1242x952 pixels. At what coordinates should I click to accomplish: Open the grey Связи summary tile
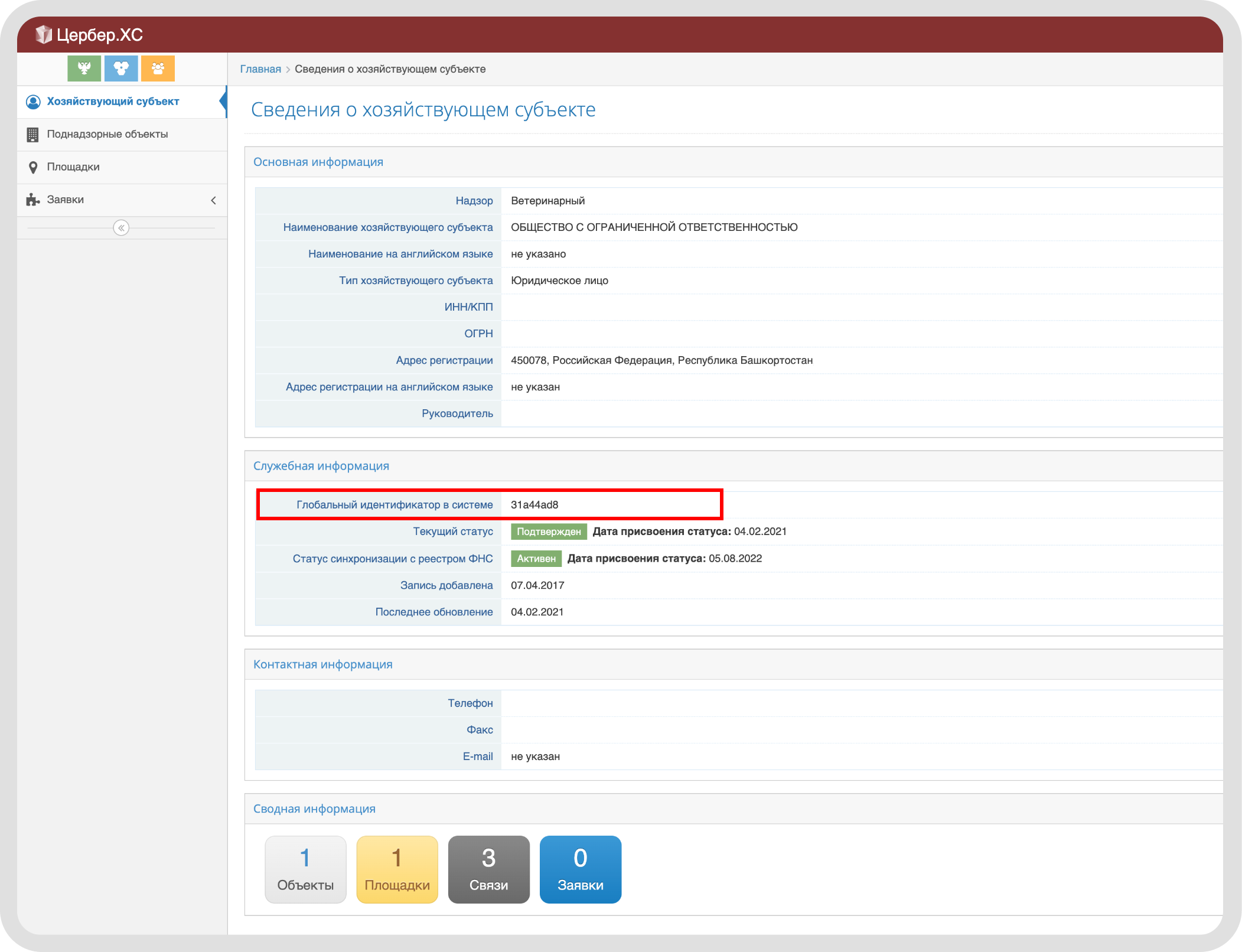(488, 869)
